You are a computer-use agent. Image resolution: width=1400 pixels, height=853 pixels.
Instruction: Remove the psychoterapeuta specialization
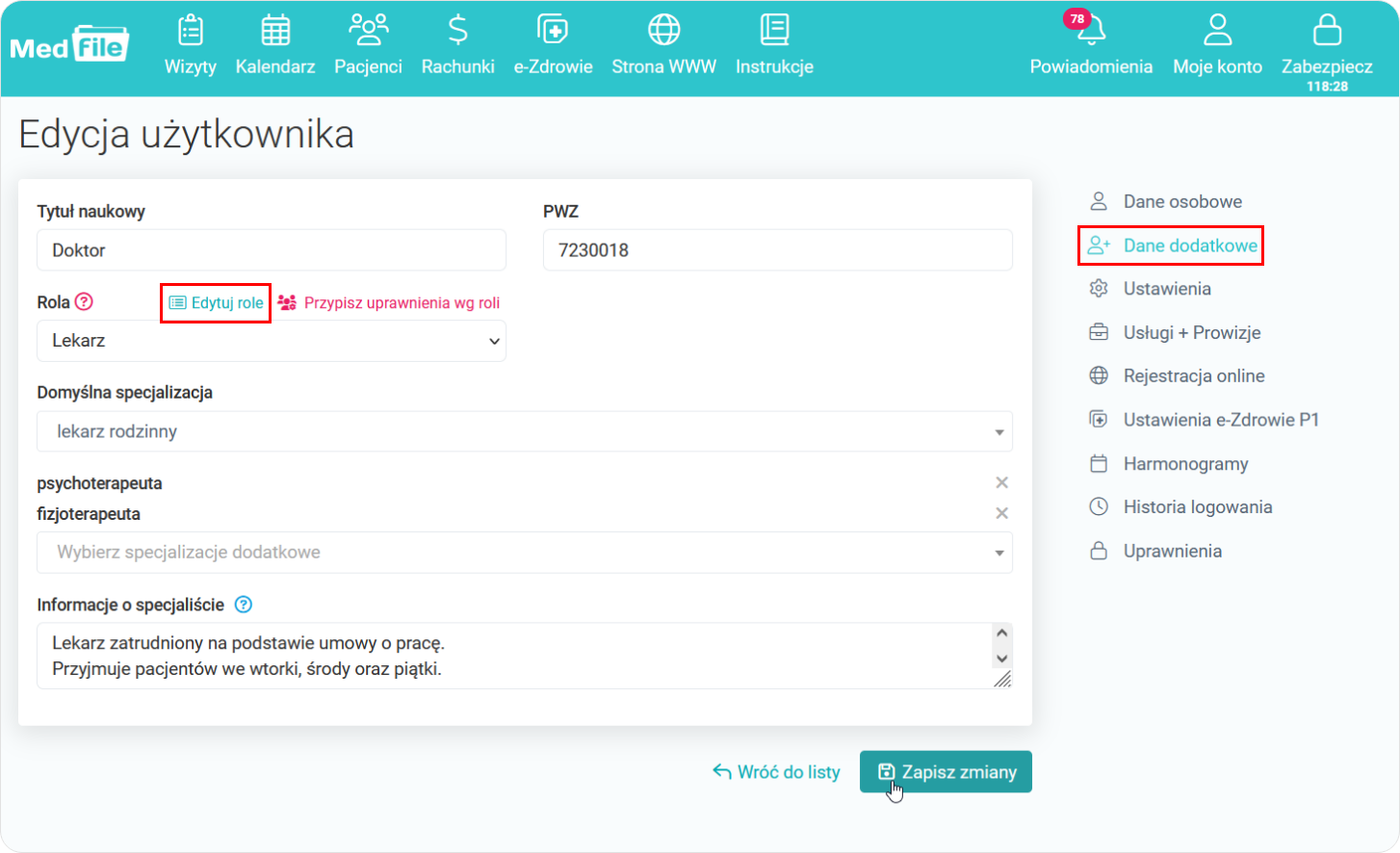pos(1001,482)
